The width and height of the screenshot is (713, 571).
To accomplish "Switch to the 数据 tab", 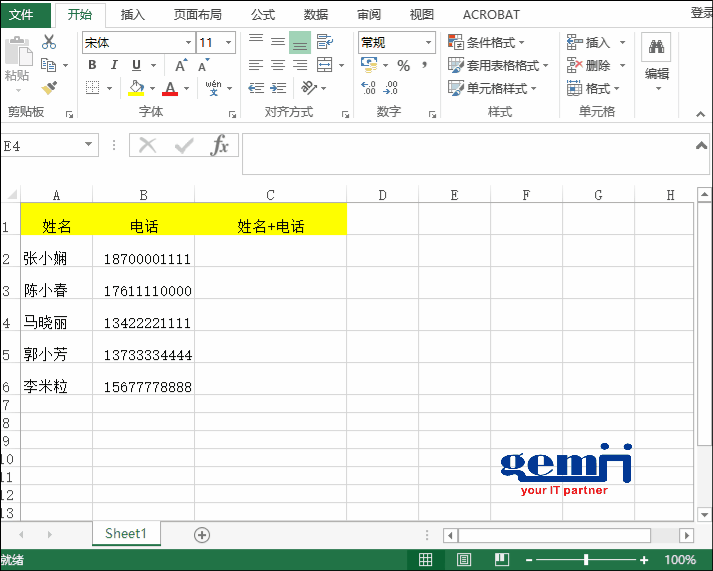I will tap(316, 15).
